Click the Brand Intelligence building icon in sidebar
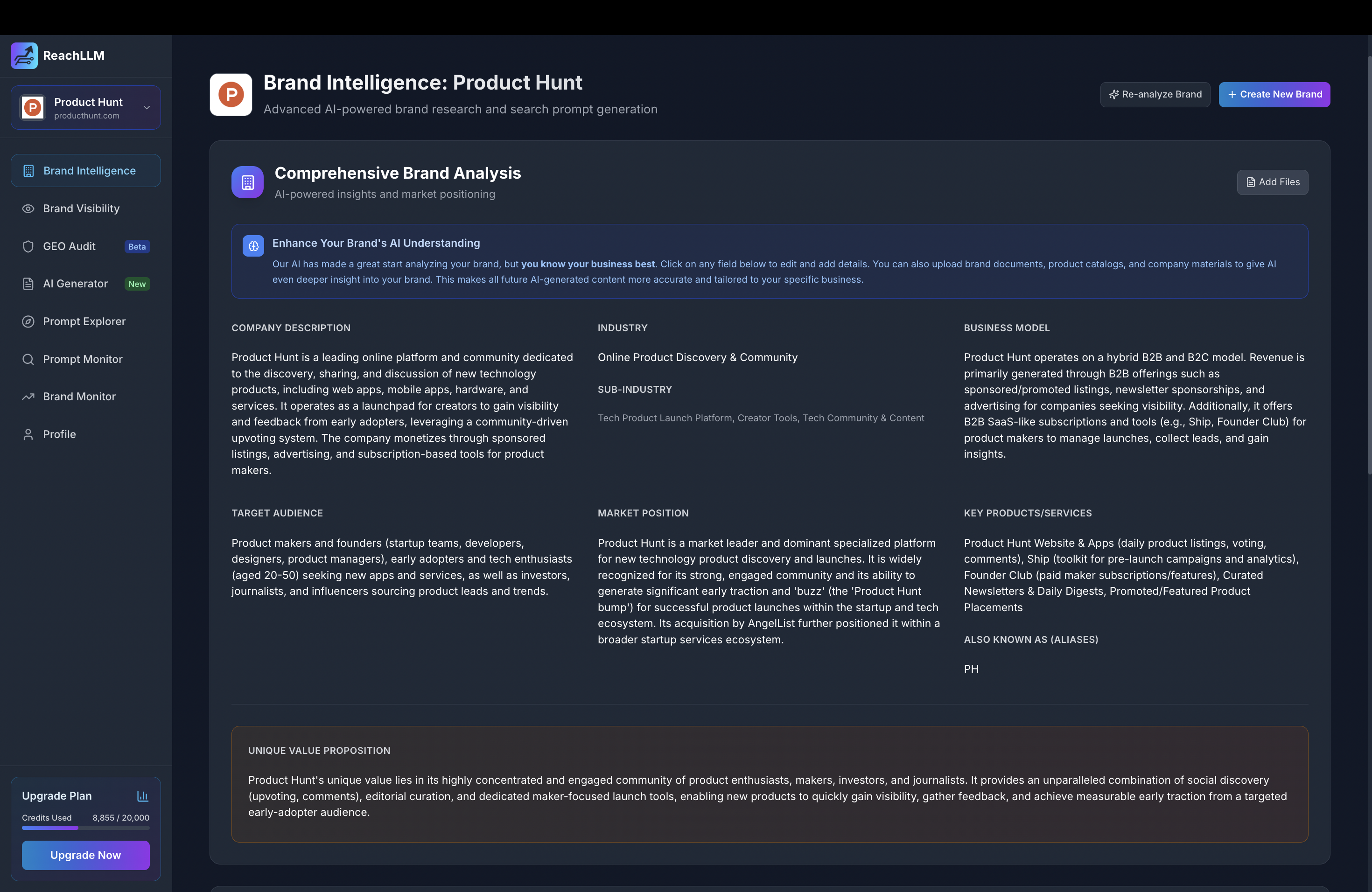The width and height of the screenshot is (1372, 892). point(28,171)
